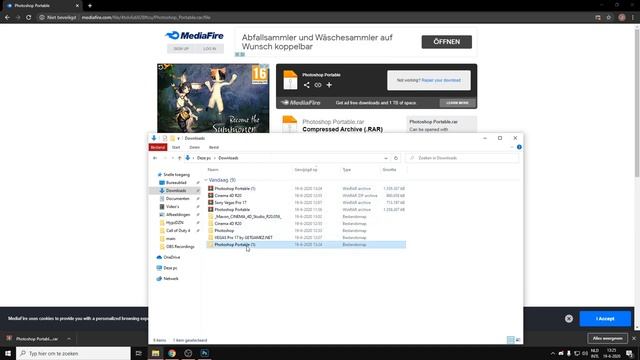This screenshot has width=640, height=360.
Task: Open Task View on the taskbar
Action: tap(138, 353)
